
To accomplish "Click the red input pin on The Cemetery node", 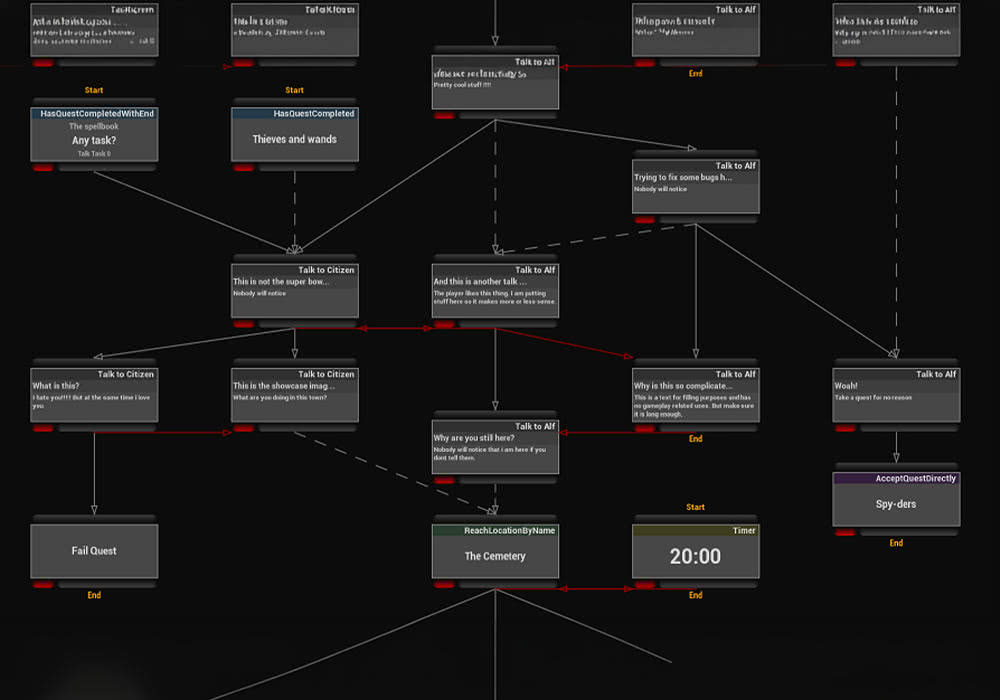I will 443,585.
